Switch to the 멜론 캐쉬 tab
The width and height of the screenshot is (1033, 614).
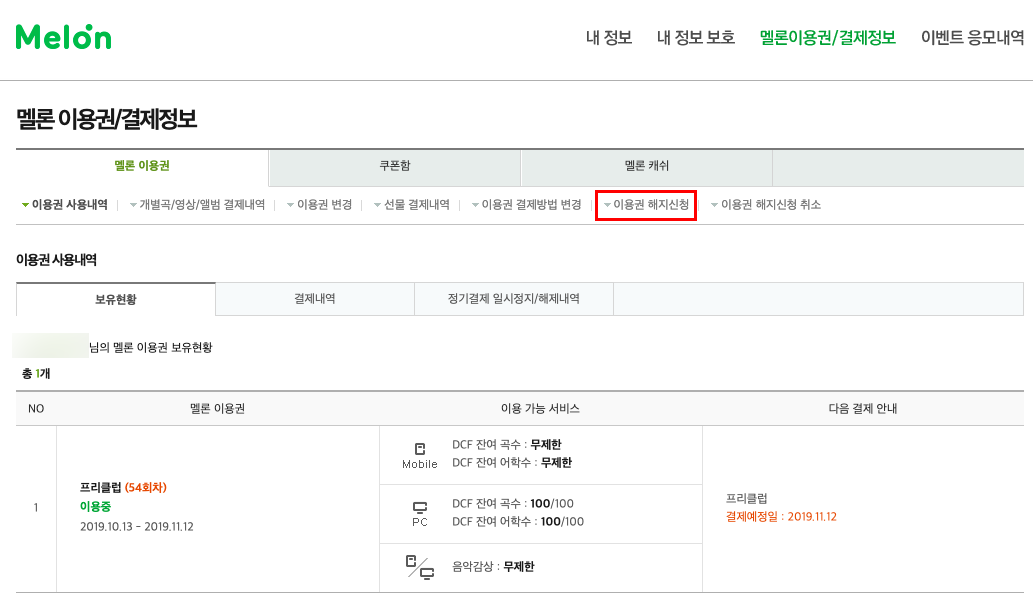click(x=646, y=166)
